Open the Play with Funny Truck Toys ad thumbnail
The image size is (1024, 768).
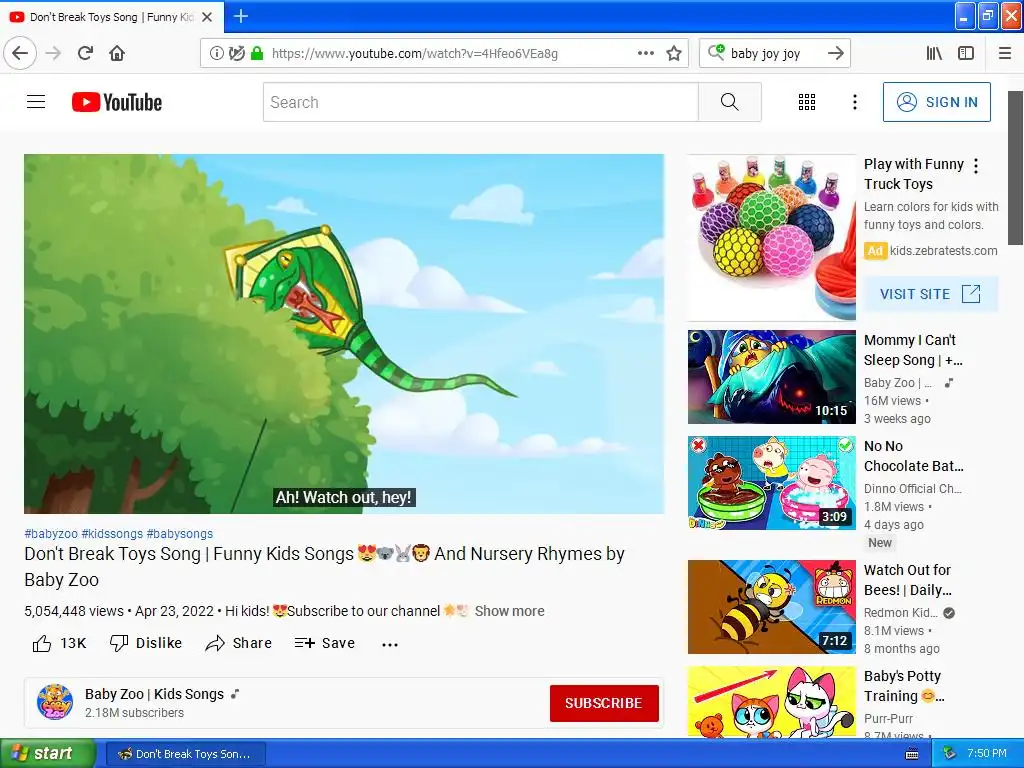click(771, 238)
